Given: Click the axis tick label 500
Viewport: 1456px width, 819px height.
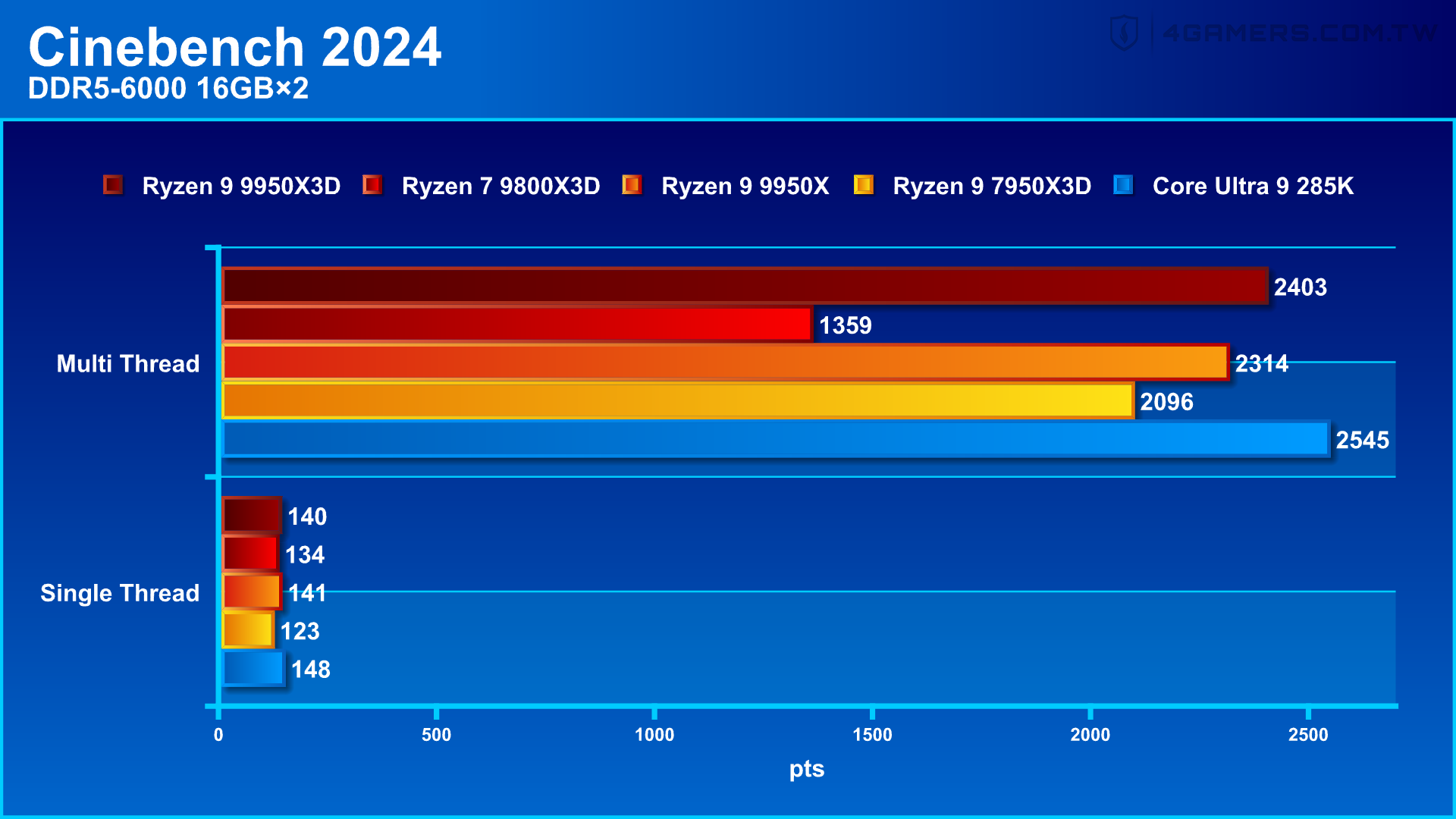Looking at the screenshot, I should coord(436,734).
